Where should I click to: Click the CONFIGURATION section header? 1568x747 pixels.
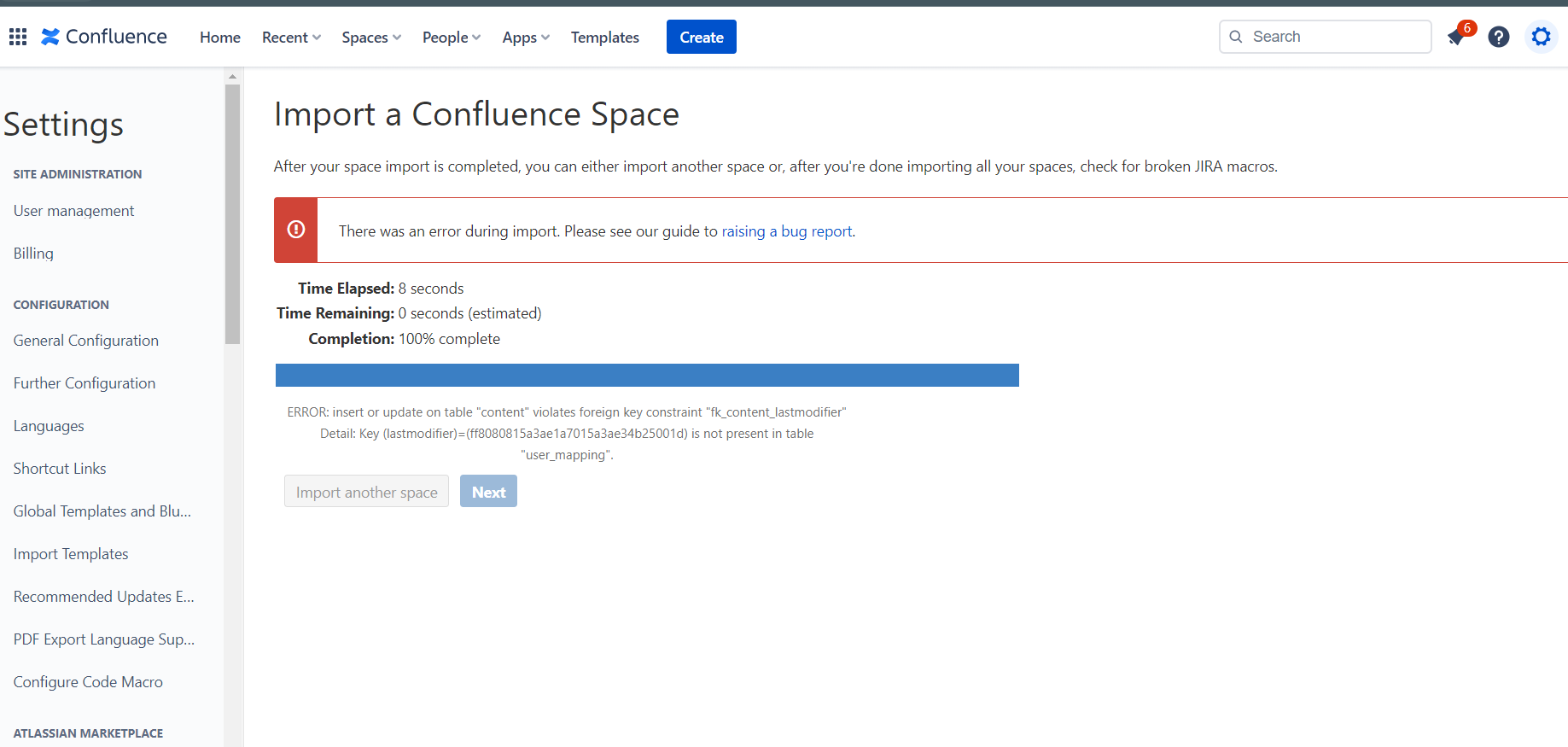[x=61, y=305]
